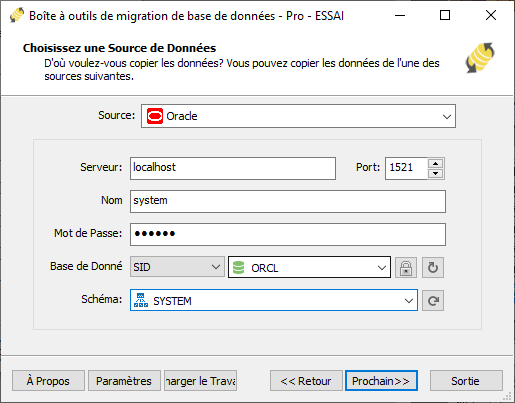Click the Mot de Passe field
Image resolution: width=515 pixels, height=403 pixels.
[x=288, y=234]
